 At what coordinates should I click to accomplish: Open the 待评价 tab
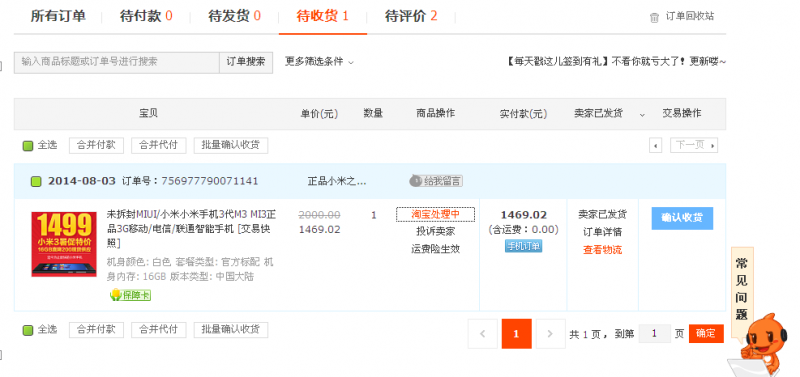pyautogui.click(x=411, y=16)
